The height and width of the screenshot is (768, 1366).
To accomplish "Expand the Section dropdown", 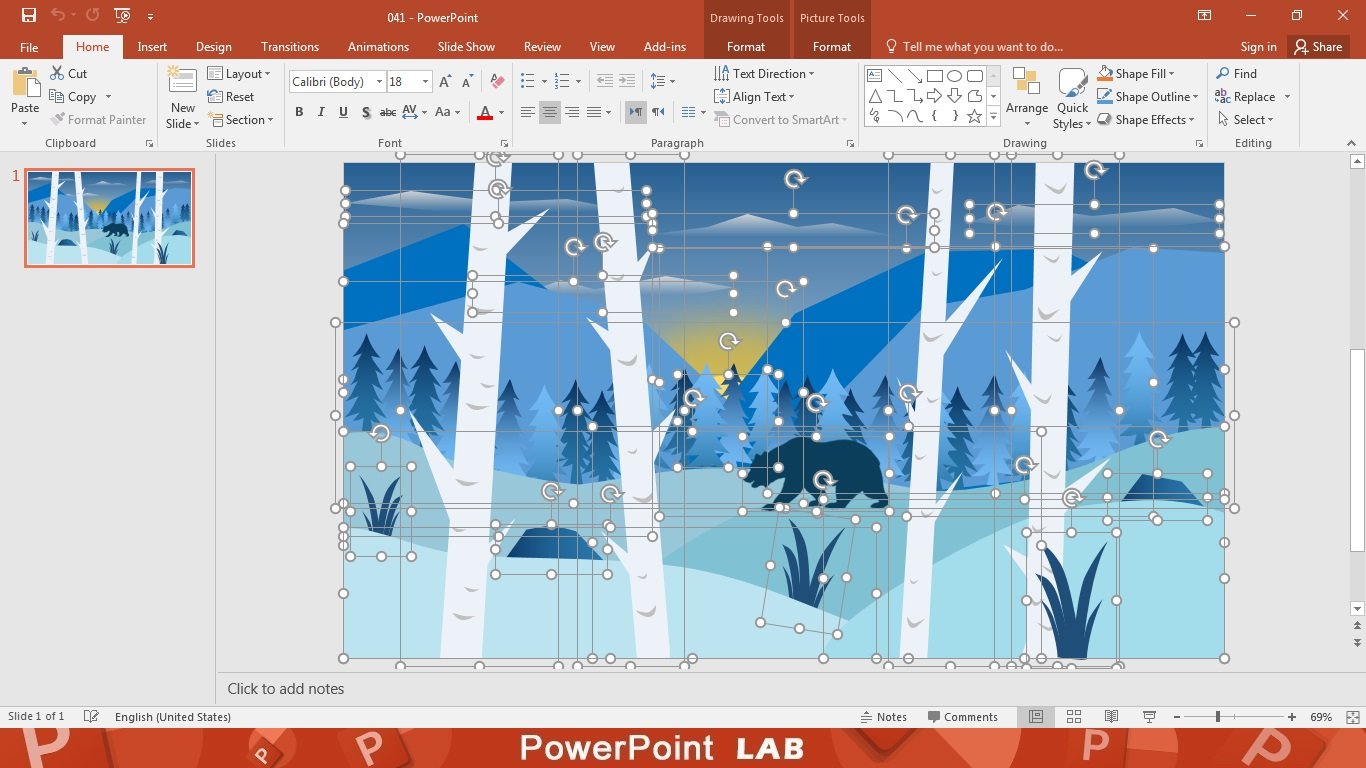I will (241, 120).
